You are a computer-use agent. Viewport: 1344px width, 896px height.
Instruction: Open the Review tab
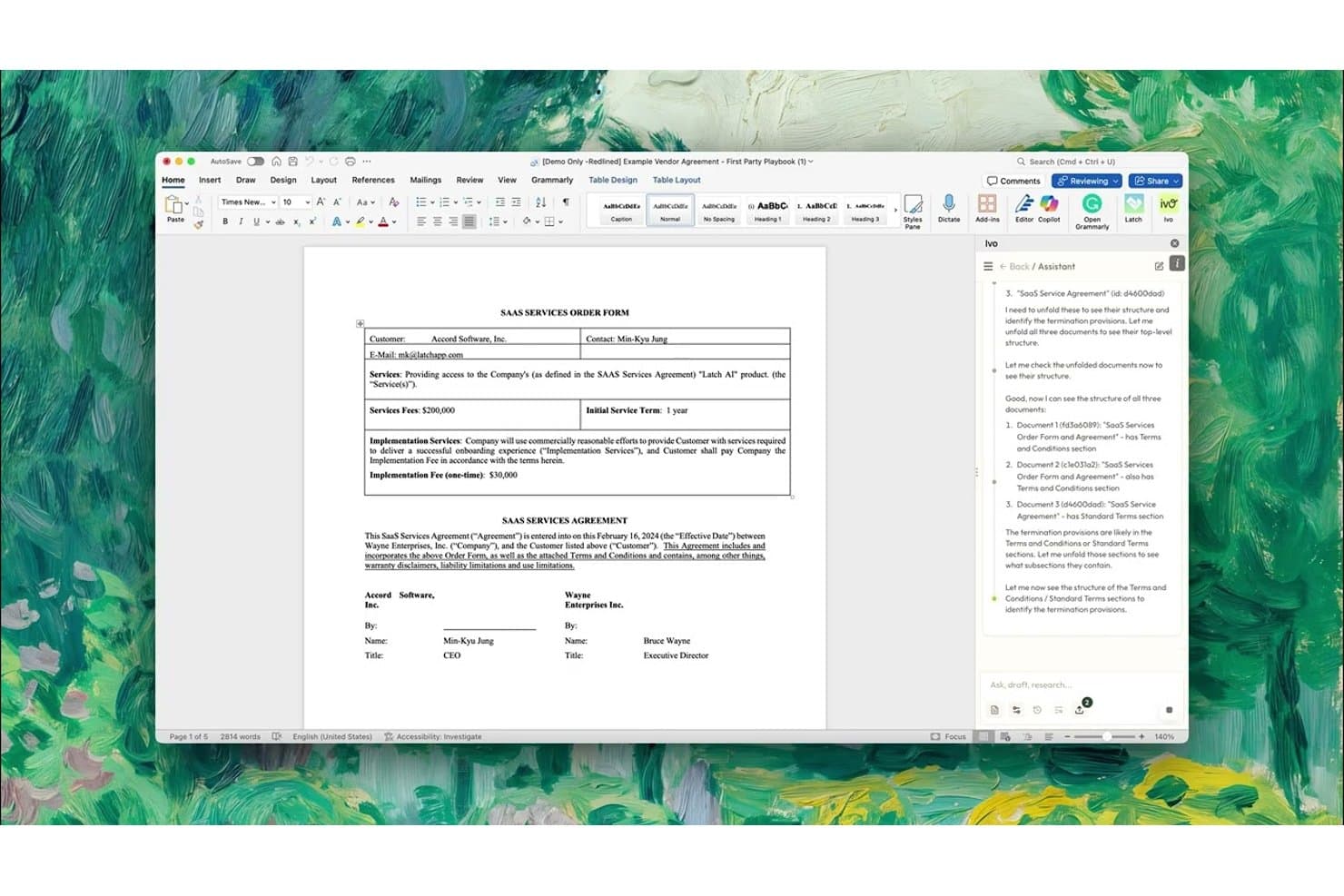click(469, 180)
